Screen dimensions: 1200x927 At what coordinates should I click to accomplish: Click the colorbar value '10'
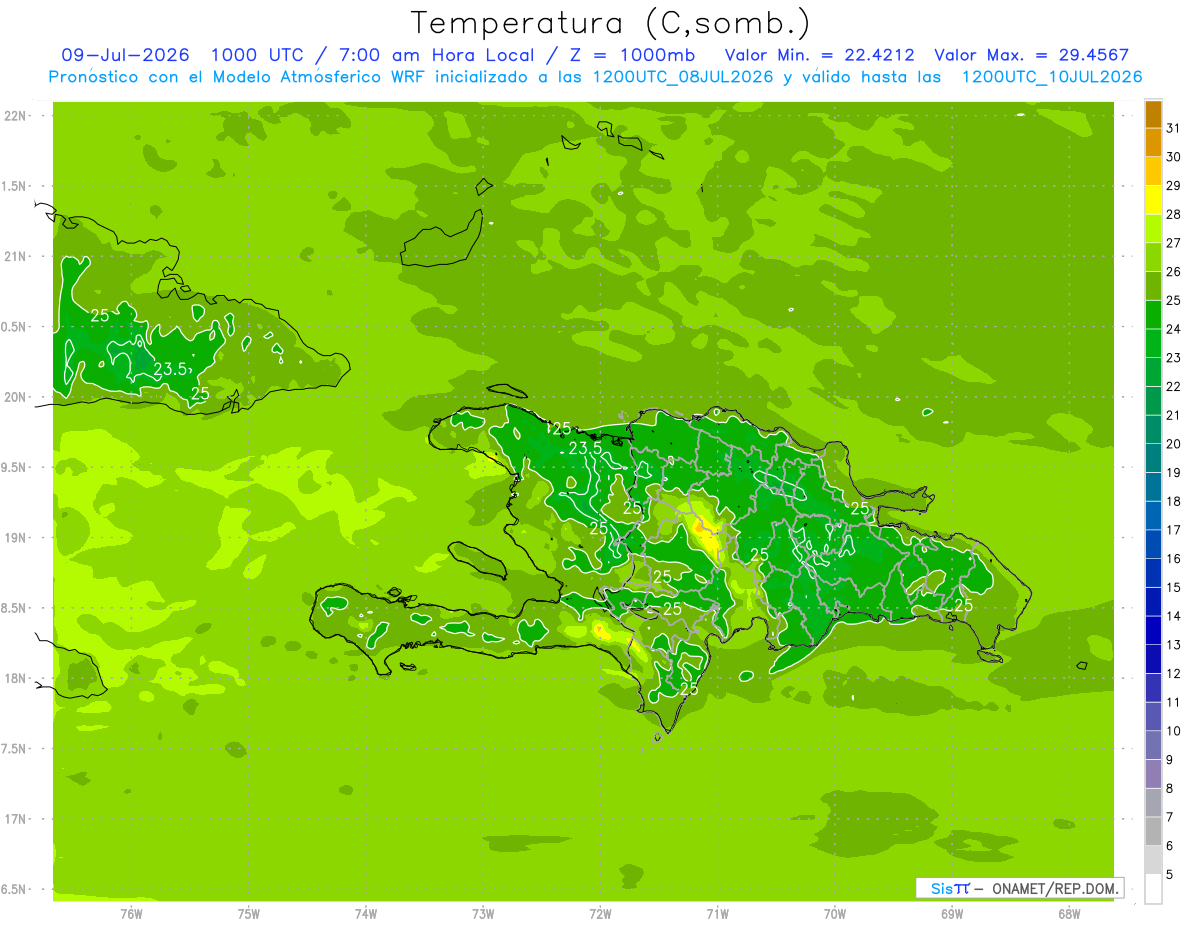coord(1174,731)
